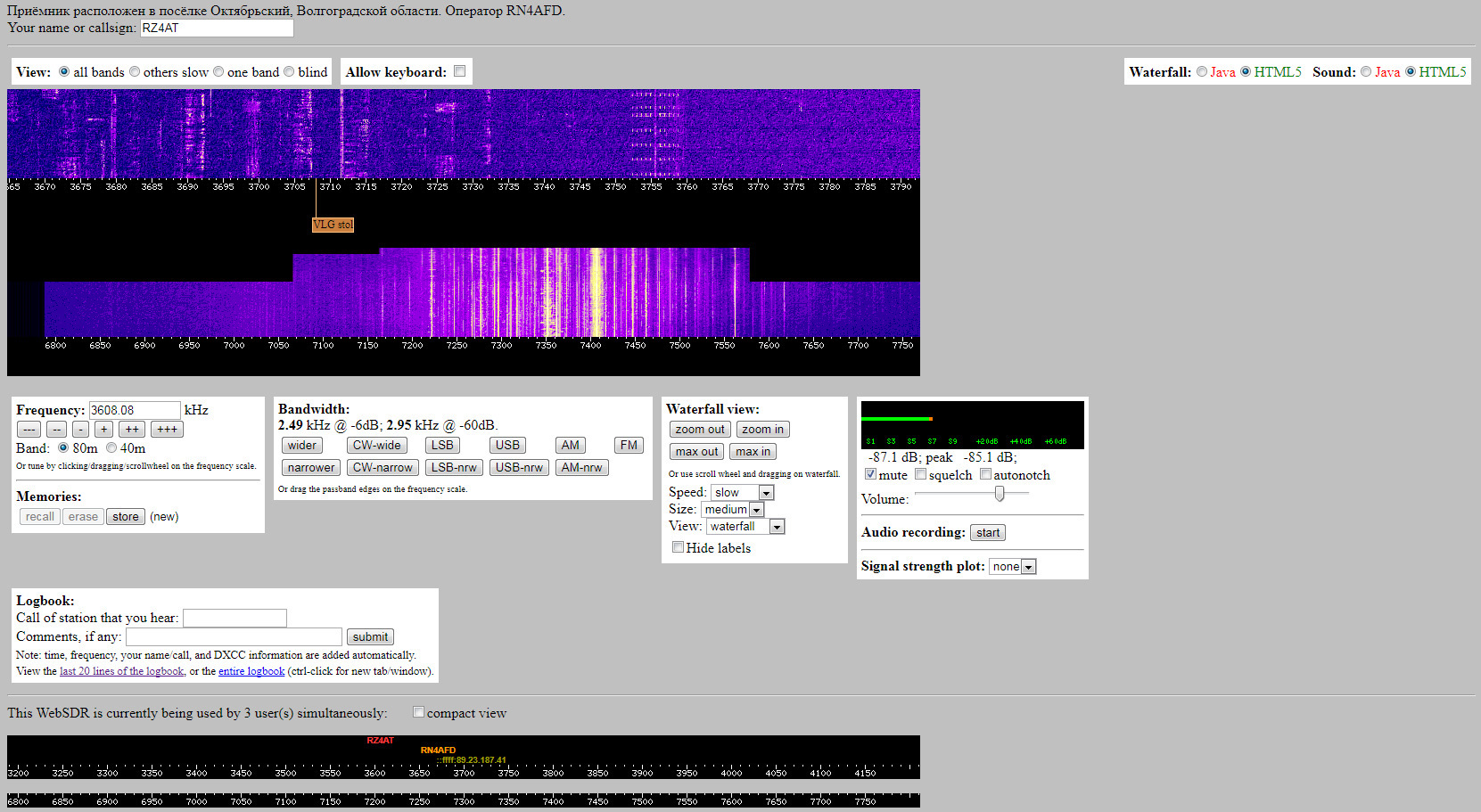Click the max out waterfall button

[x=696, y=452]
